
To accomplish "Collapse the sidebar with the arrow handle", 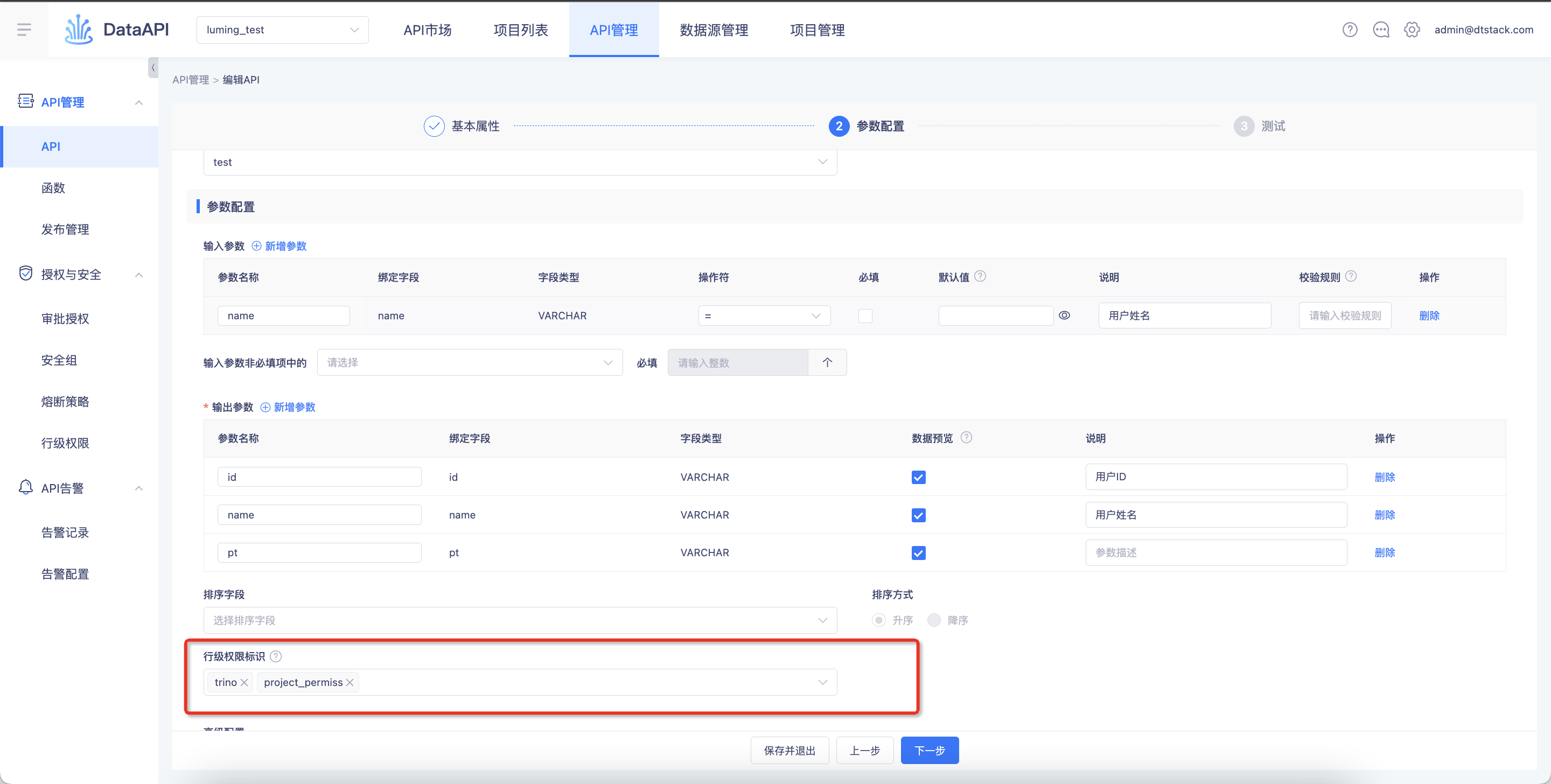I will (153, 67).
